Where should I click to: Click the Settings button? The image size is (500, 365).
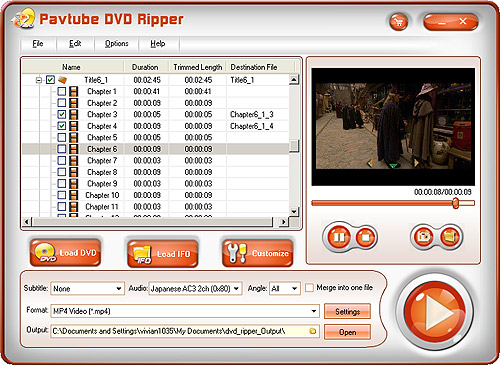coord(347,311)
